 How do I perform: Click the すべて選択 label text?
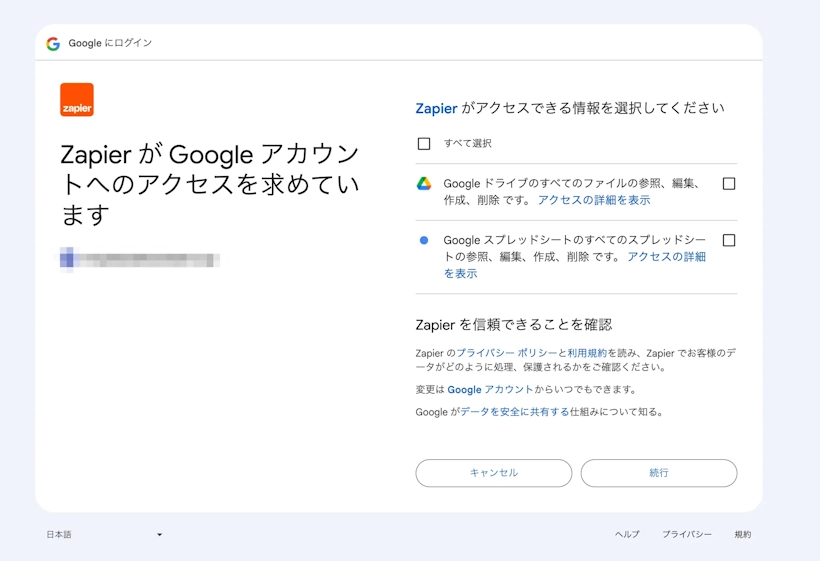(x=468, y=143)
